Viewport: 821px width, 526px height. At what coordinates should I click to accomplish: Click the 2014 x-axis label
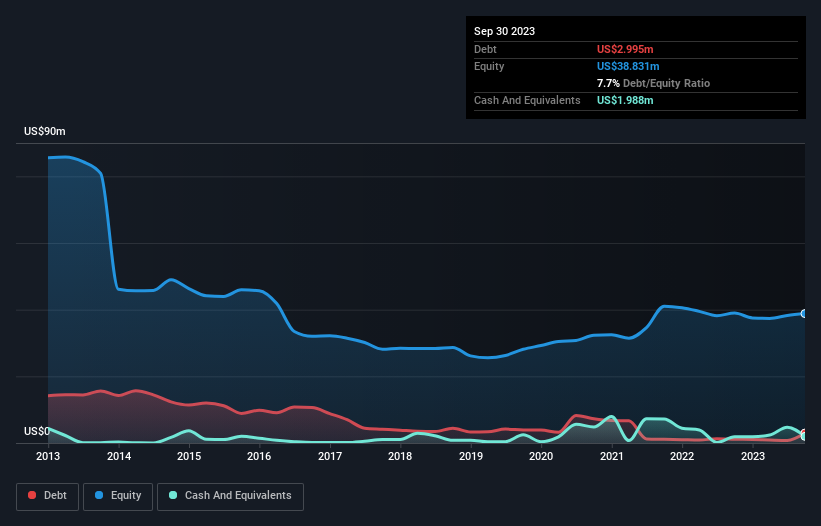(119, 456)
